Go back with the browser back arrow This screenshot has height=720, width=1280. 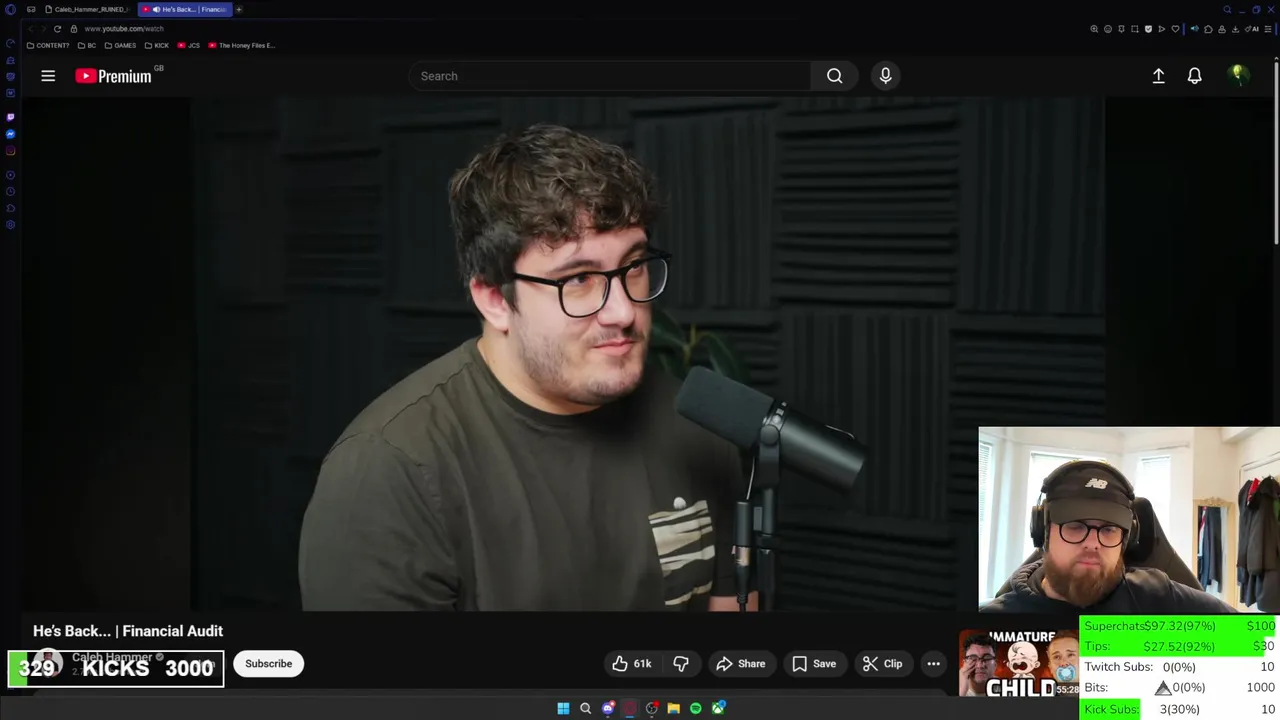click(30, 29)
